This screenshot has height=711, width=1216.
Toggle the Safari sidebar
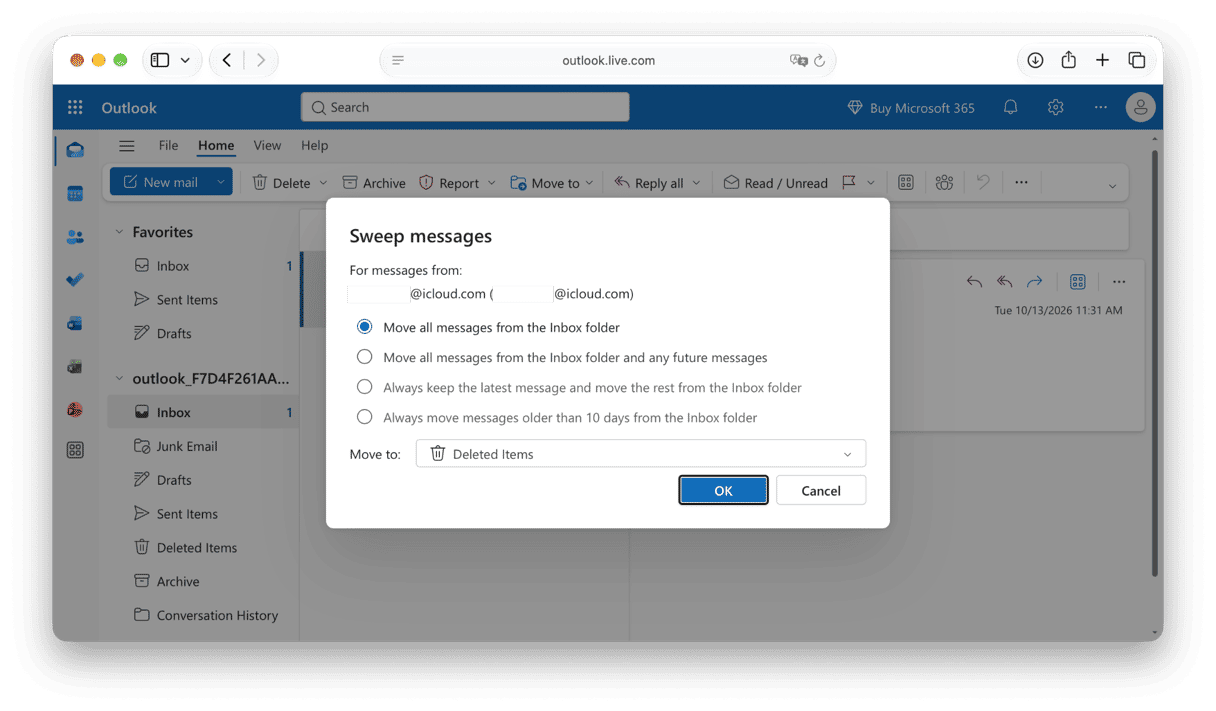[x=160, y=60]
